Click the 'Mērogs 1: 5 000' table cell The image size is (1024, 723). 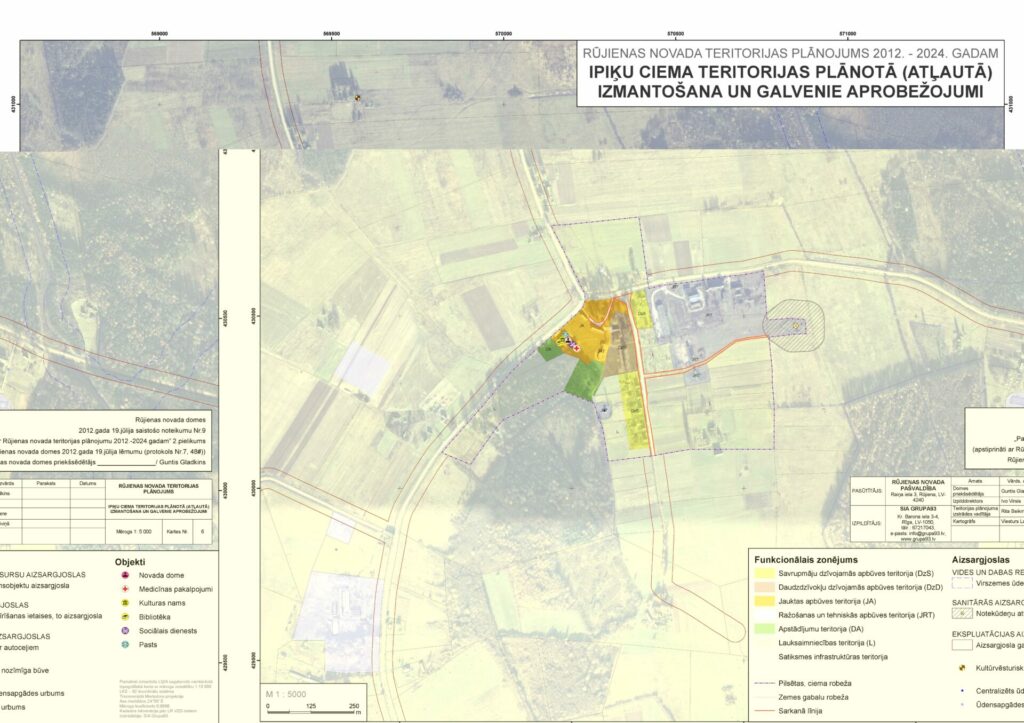coord(133,532)
